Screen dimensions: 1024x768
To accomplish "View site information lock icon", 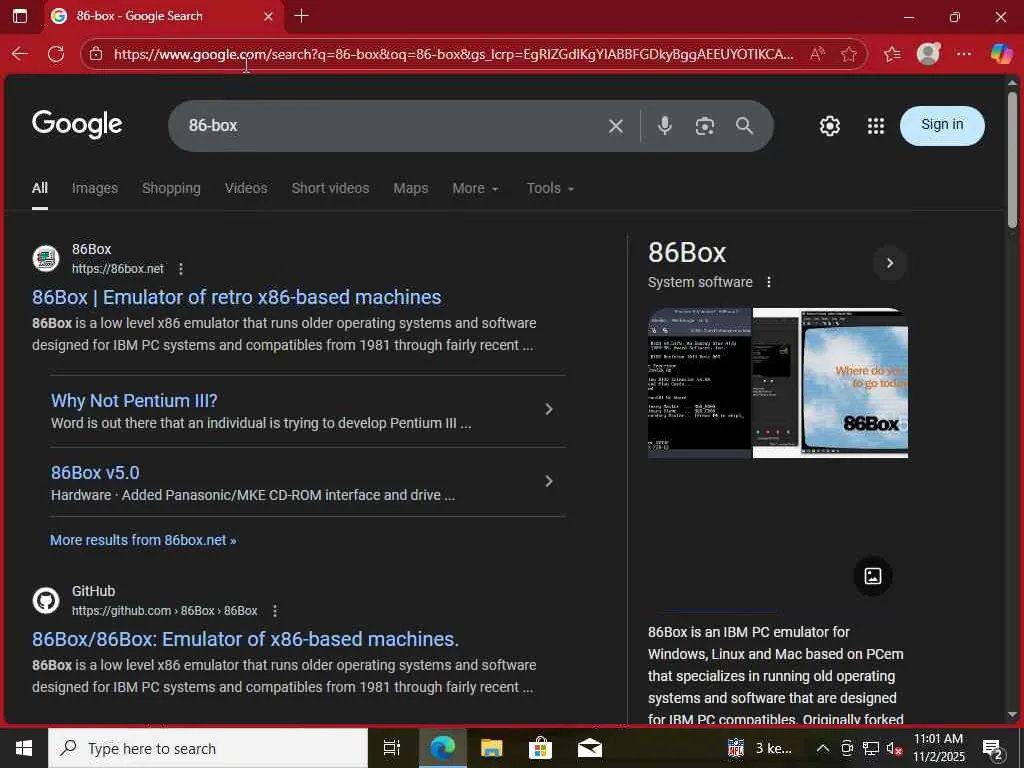I will [96, 54].
